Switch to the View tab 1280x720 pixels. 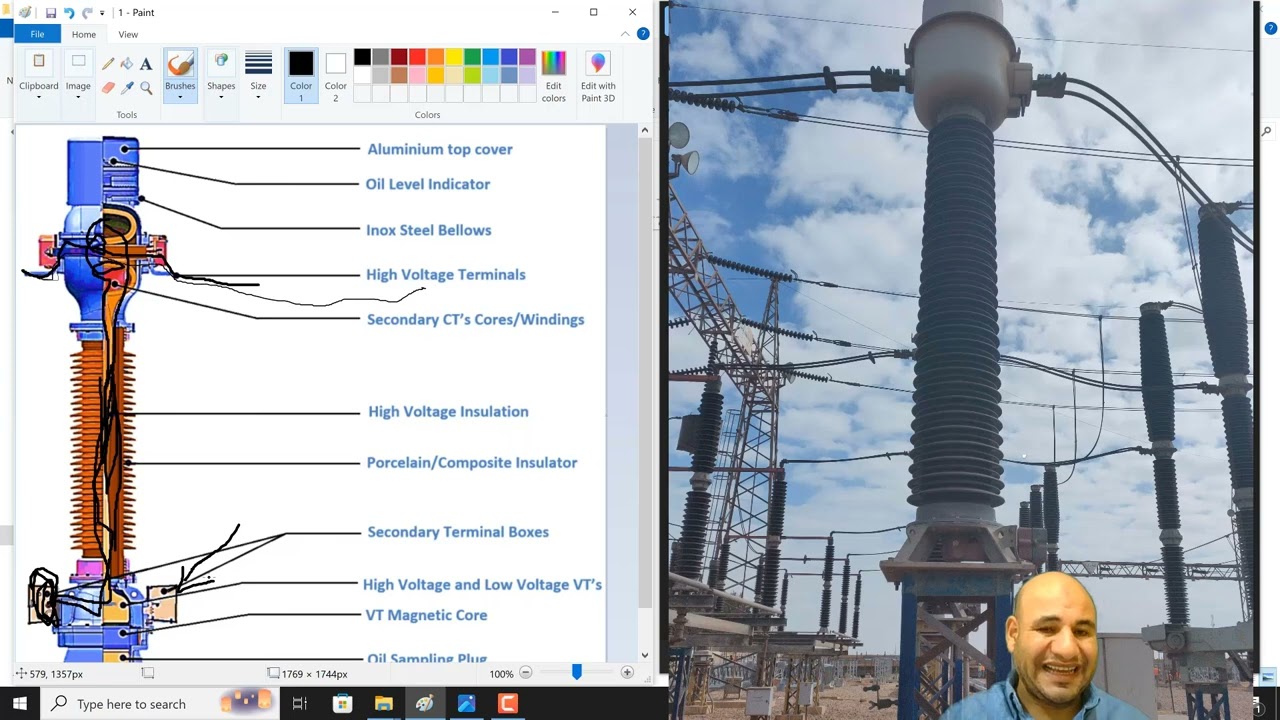[x=128, y=34]
